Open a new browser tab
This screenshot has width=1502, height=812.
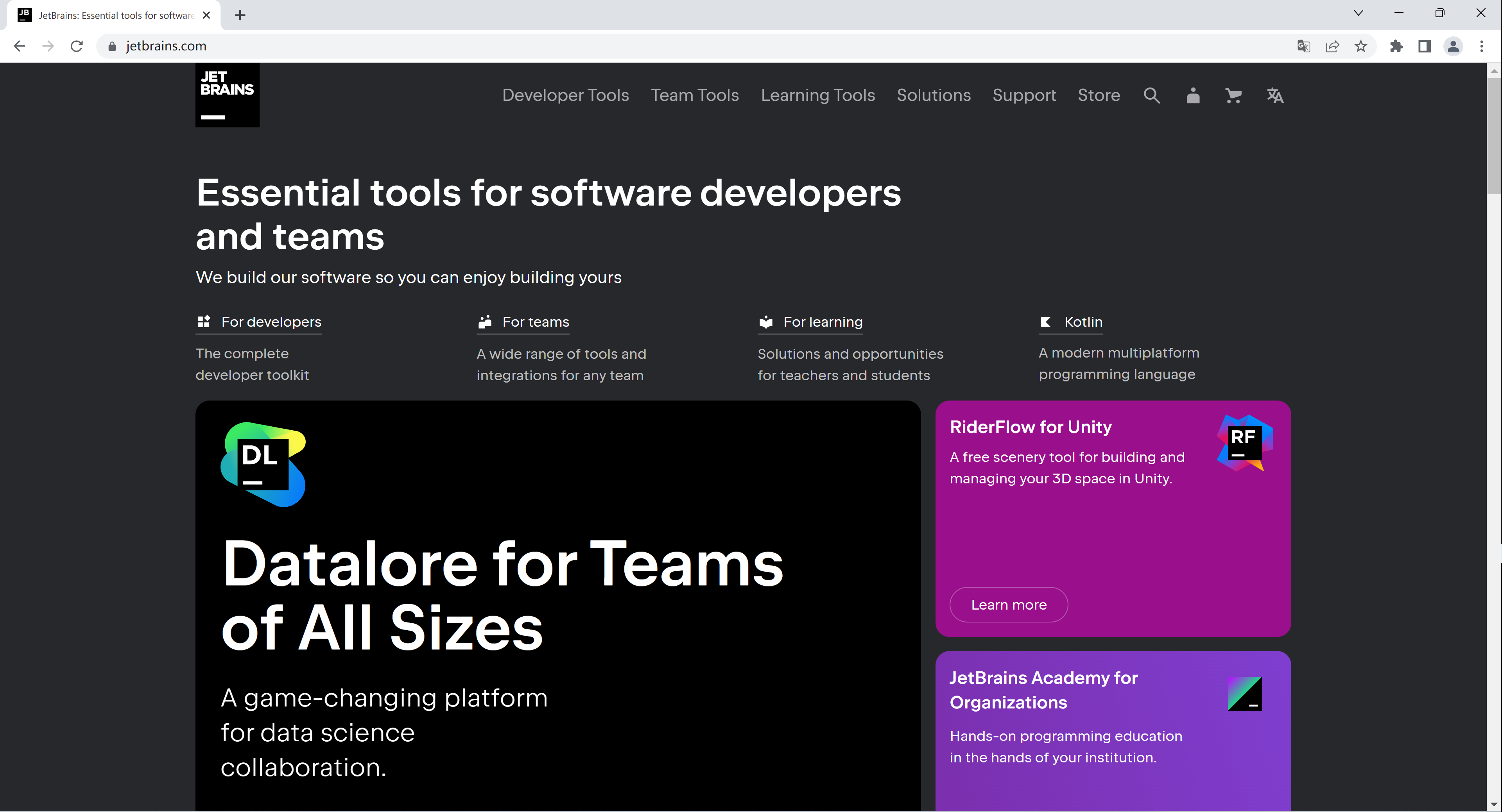[240, 15]
